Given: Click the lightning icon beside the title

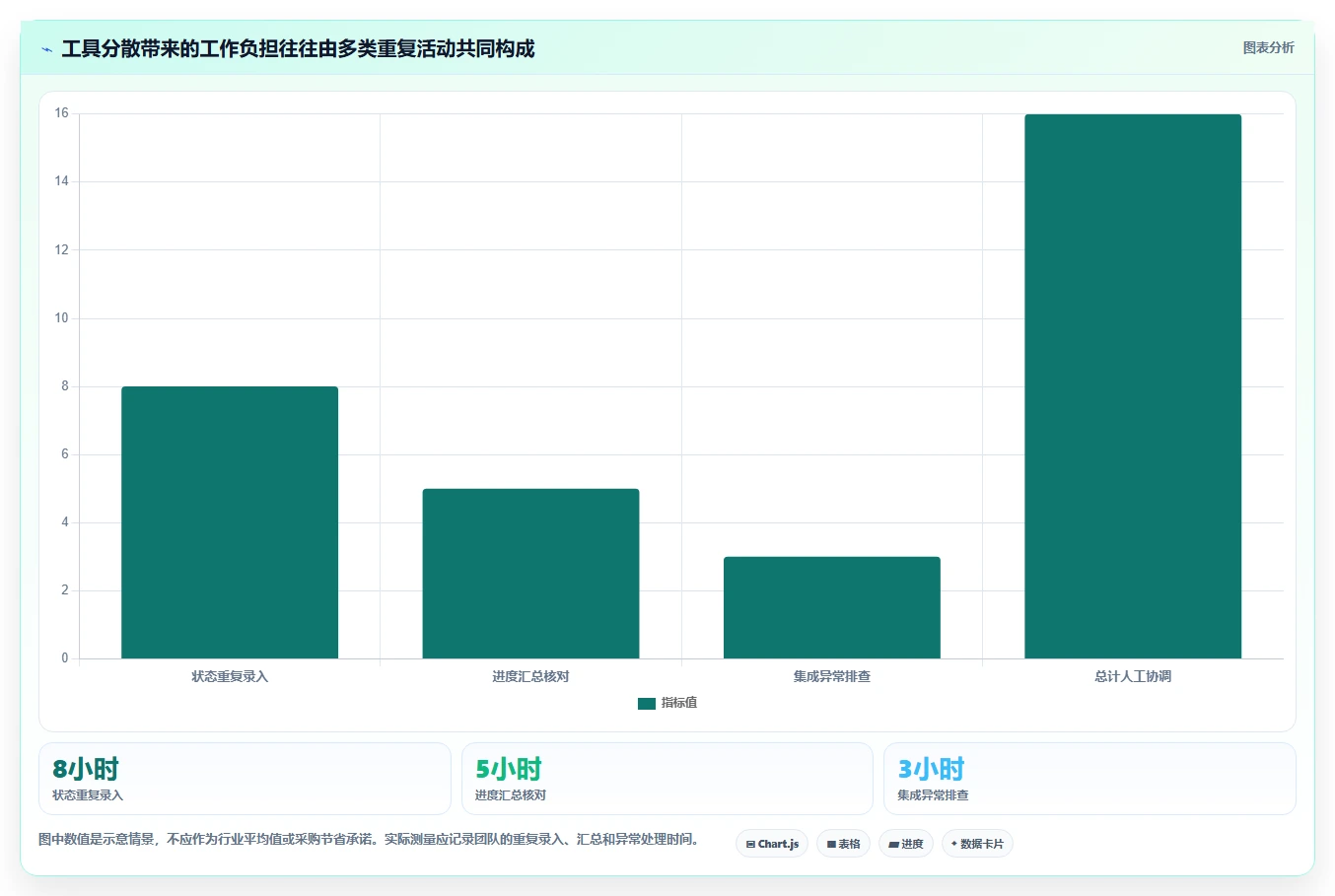Looking at the screenshot, I should point(47,49).
